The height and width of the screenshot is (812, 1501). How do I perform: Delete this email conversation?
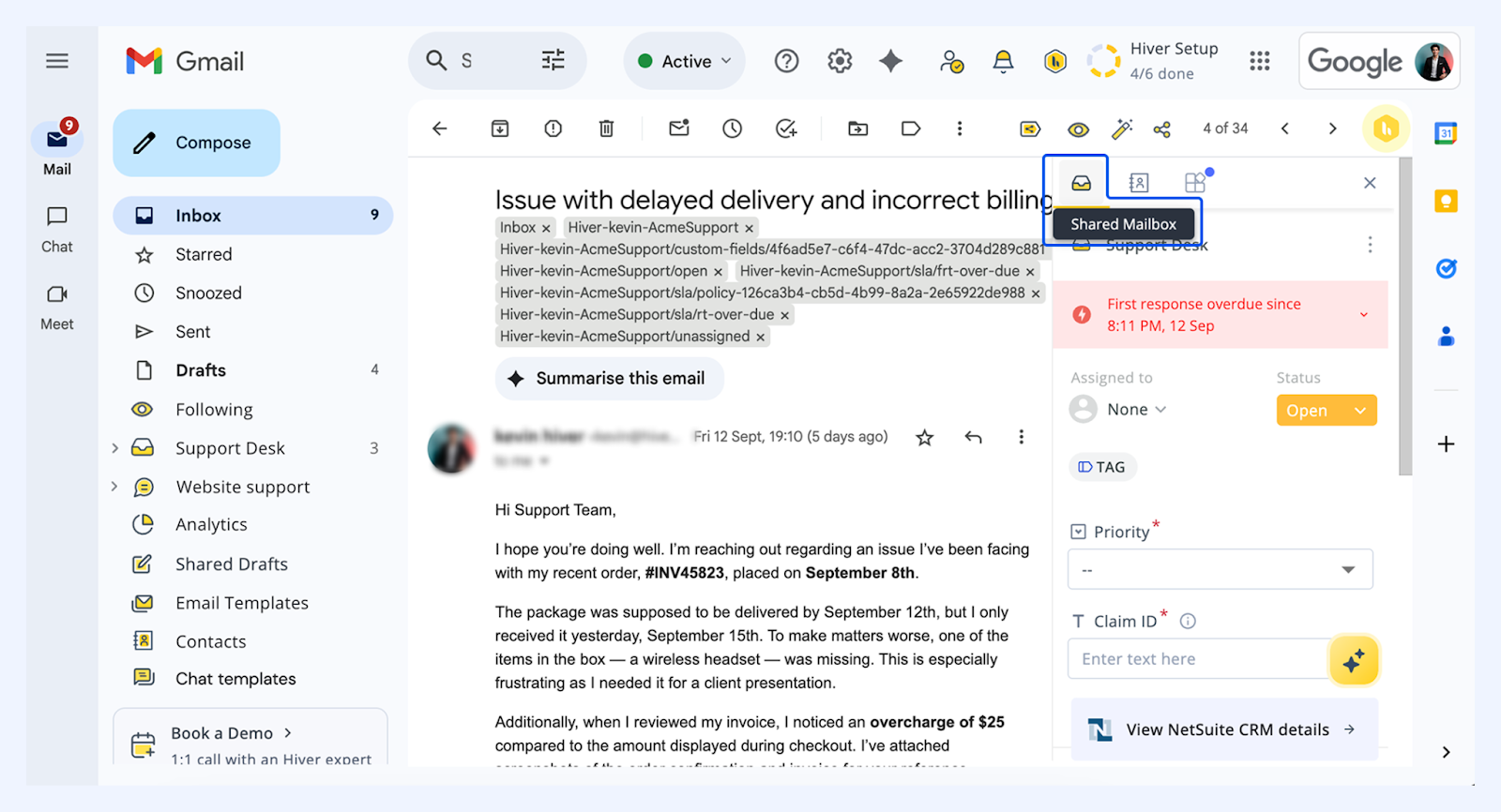(x=607, y=128)
